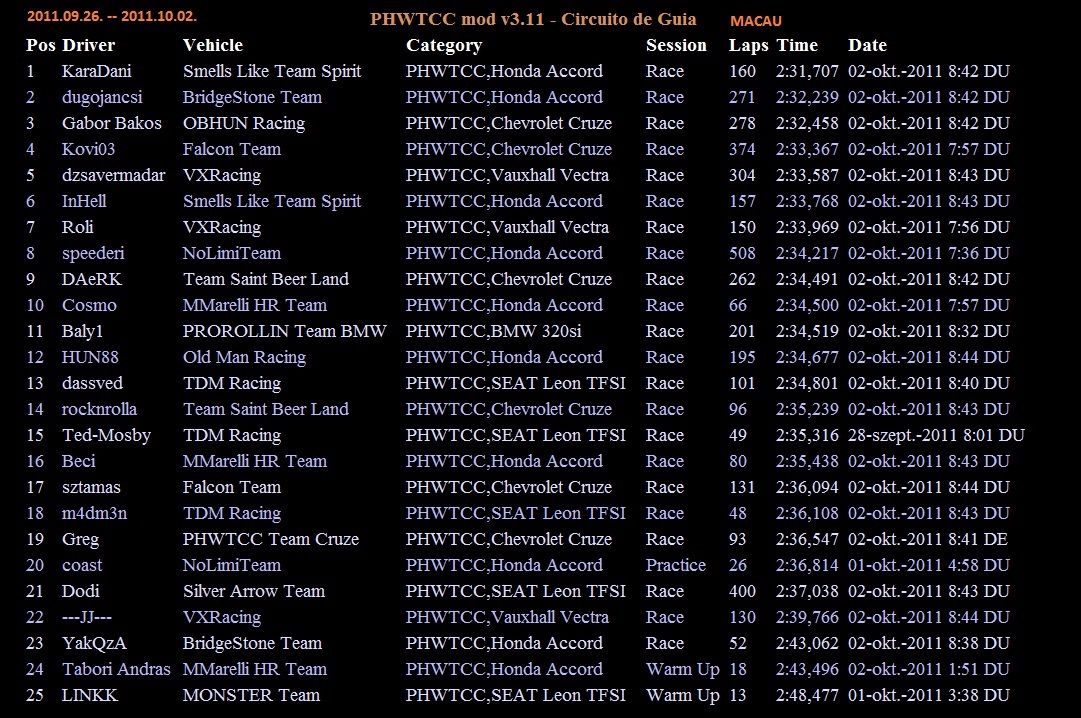Click category PHWTCC,BMW 320si
1081x718 pixels.
(493, 332)
